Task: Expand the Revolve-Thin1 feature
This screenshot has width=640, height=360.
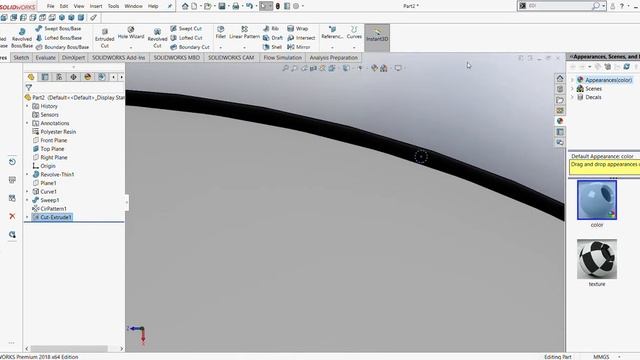Action: coord(27,174)
